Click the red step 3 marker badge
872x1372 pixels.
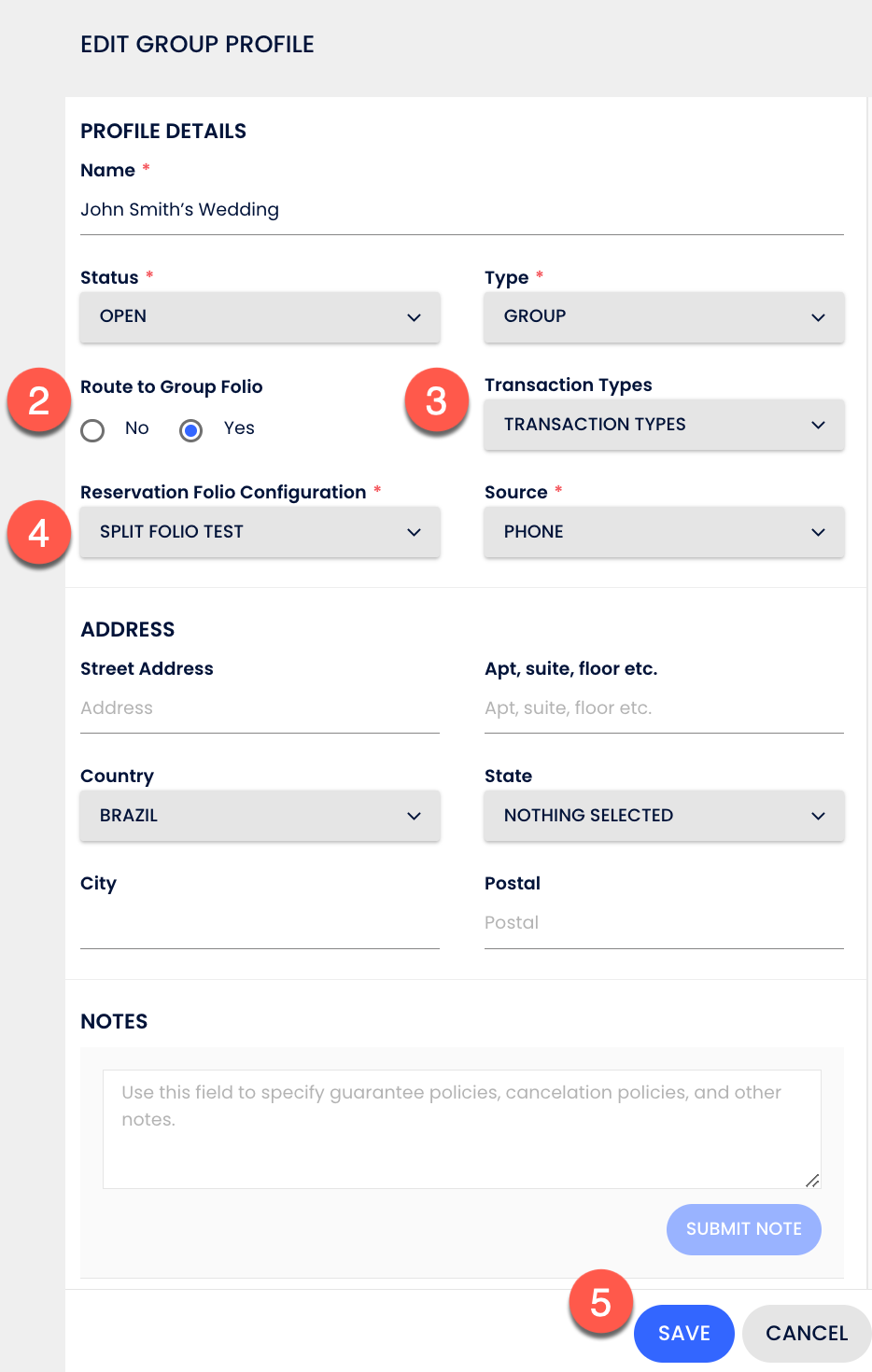[x=436, y=401]
